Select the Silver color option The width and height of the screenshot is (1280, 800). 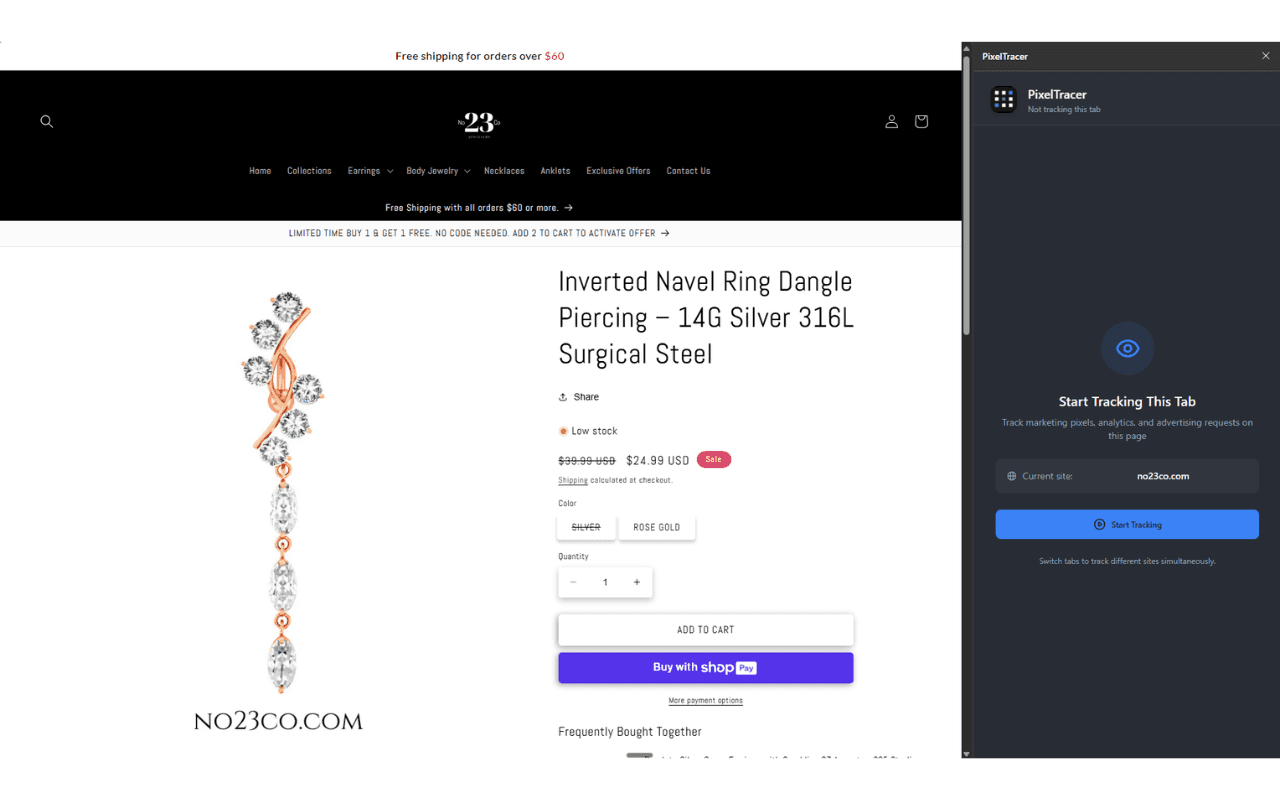click(x=586, y=527)
